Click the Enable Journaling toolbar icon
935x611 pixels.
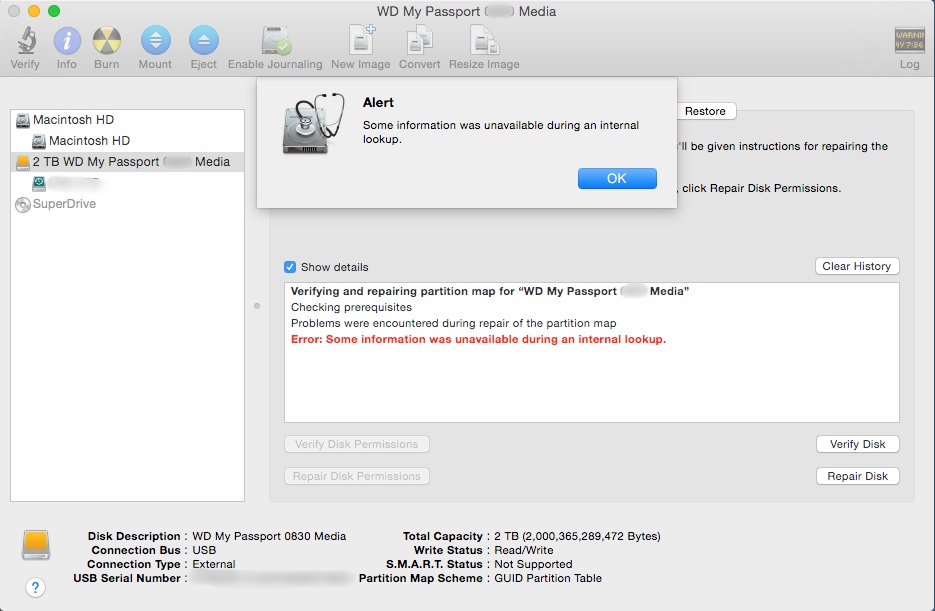click(275, 42)
